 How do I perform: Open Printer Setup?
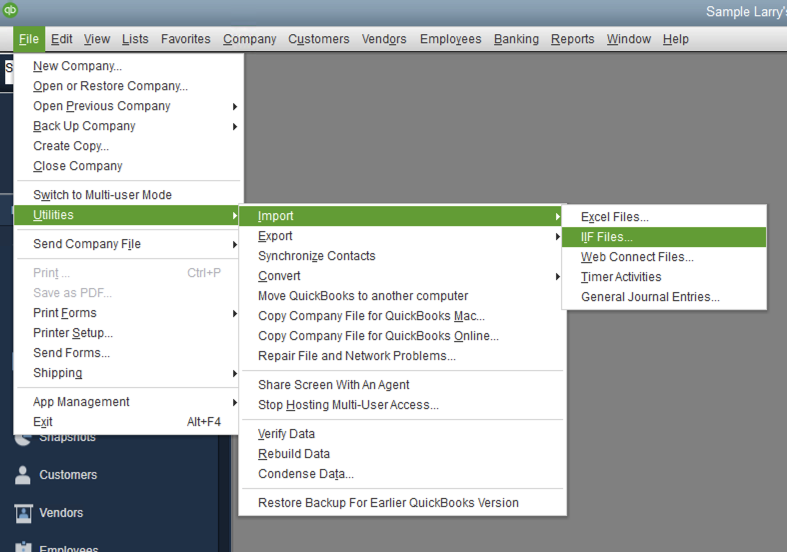[x=128, y=333]
